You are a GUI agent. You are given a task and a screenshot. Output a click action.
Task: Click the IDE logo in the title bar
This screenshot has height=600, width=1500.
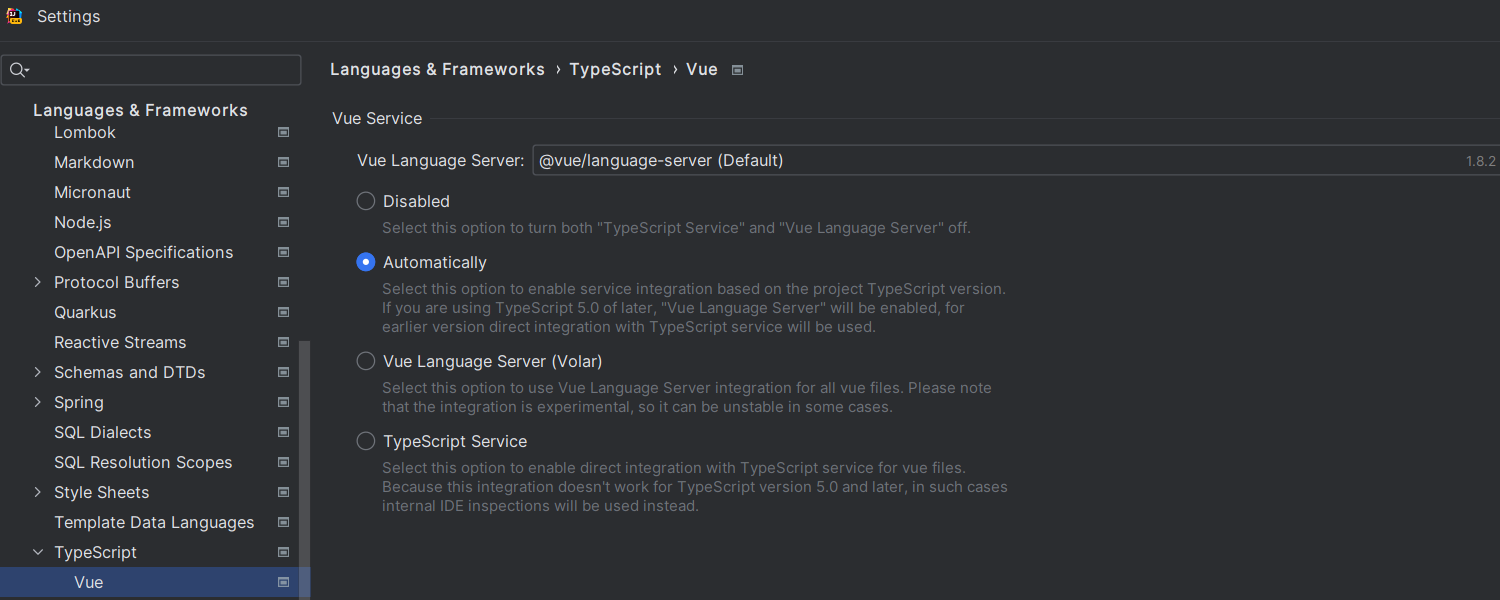[x=15, y=16]
